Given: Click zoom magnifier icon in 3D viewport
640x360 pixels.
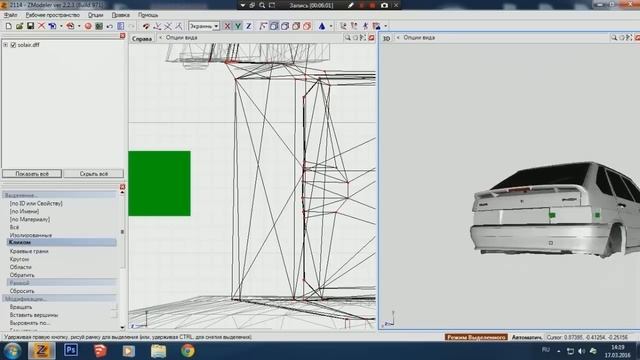Looking at the screenshot, I should tap(613, 38).
